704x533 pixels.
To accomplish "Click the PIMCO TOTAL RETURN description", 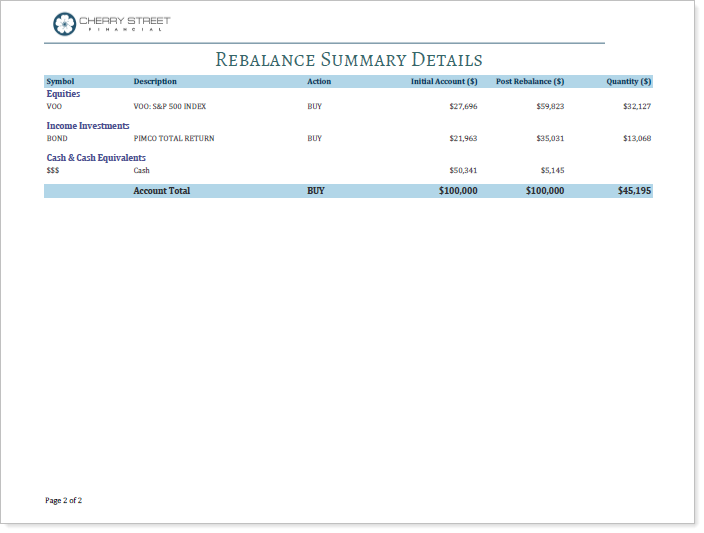I will click(x=174, y=138).
